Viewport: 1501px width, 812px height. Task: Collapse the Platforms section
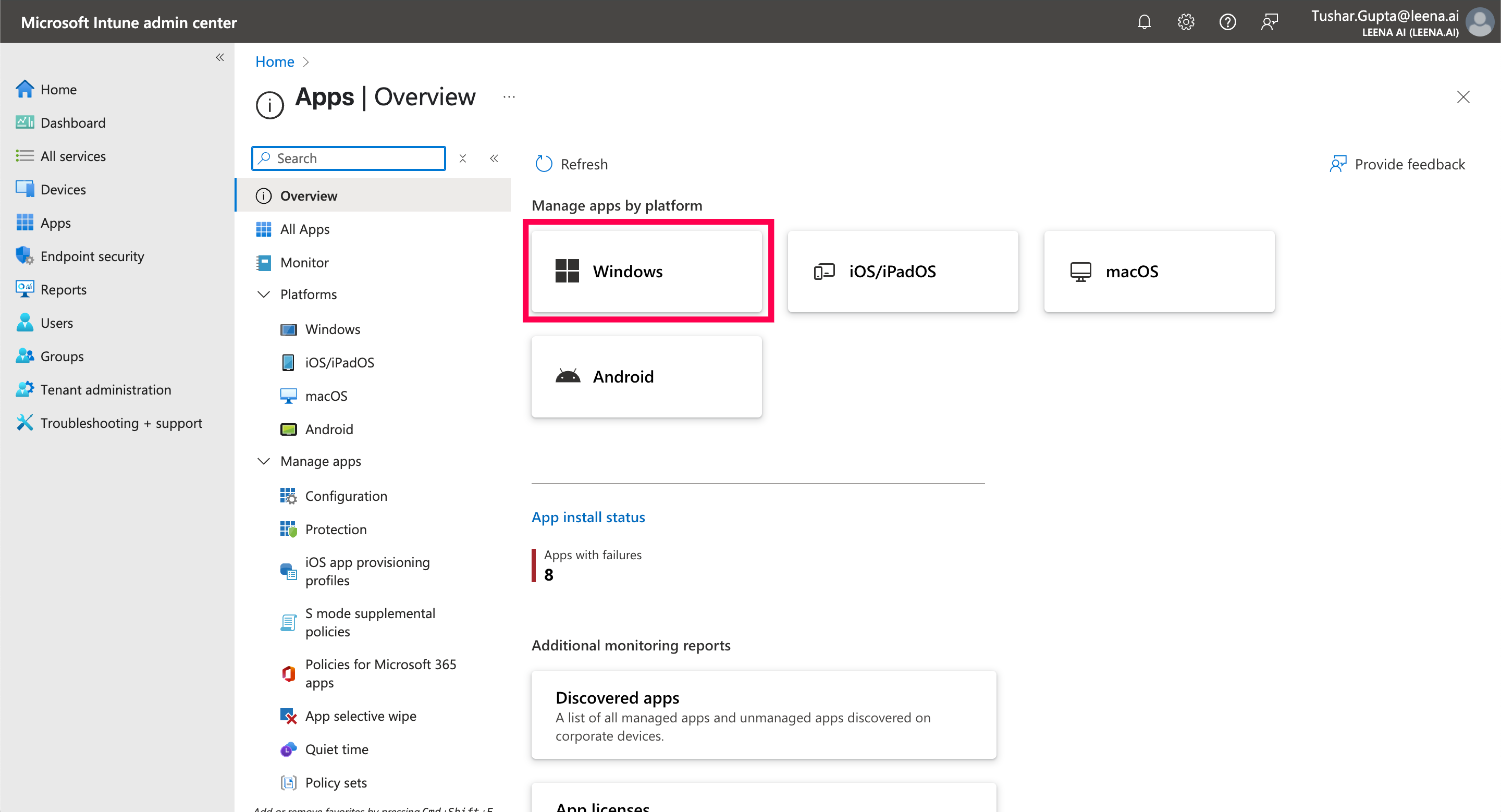coord(264,294)
